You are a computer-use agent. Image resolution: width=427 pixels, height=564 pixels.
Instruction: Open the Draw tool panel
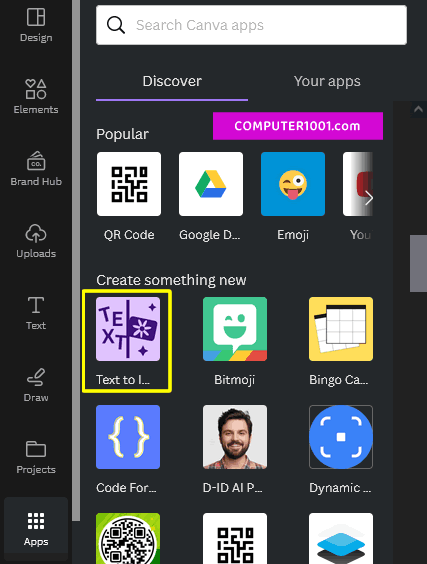point(36,385)
